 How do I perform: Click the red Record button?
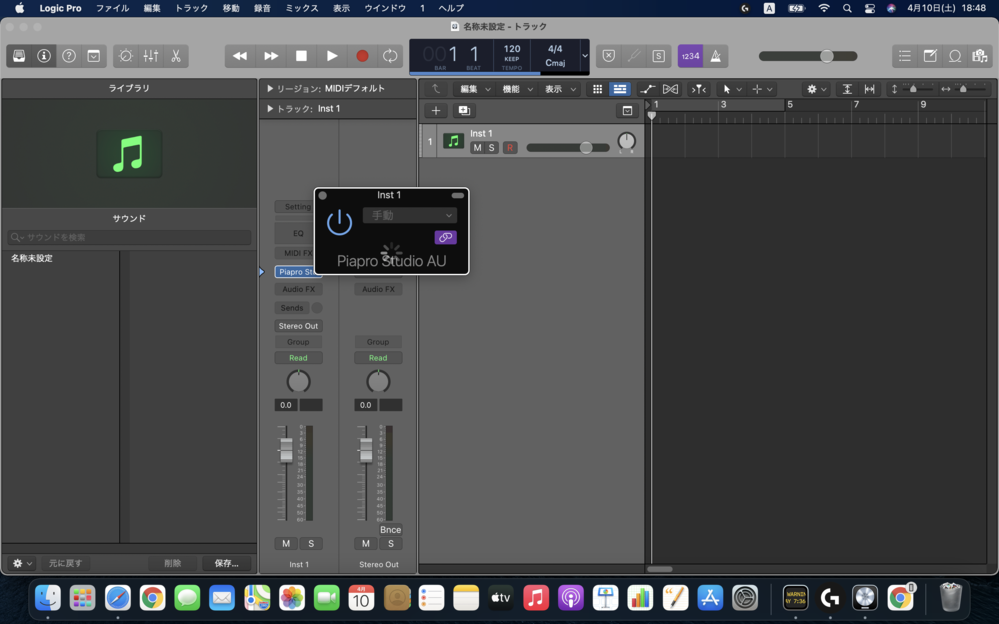[363, 56]
